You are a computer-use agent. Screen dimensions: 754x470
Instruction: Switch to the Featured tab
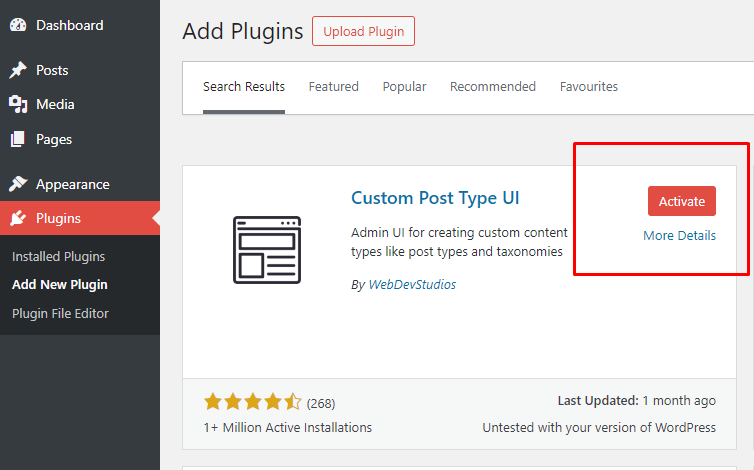click(x=333, y=87)
